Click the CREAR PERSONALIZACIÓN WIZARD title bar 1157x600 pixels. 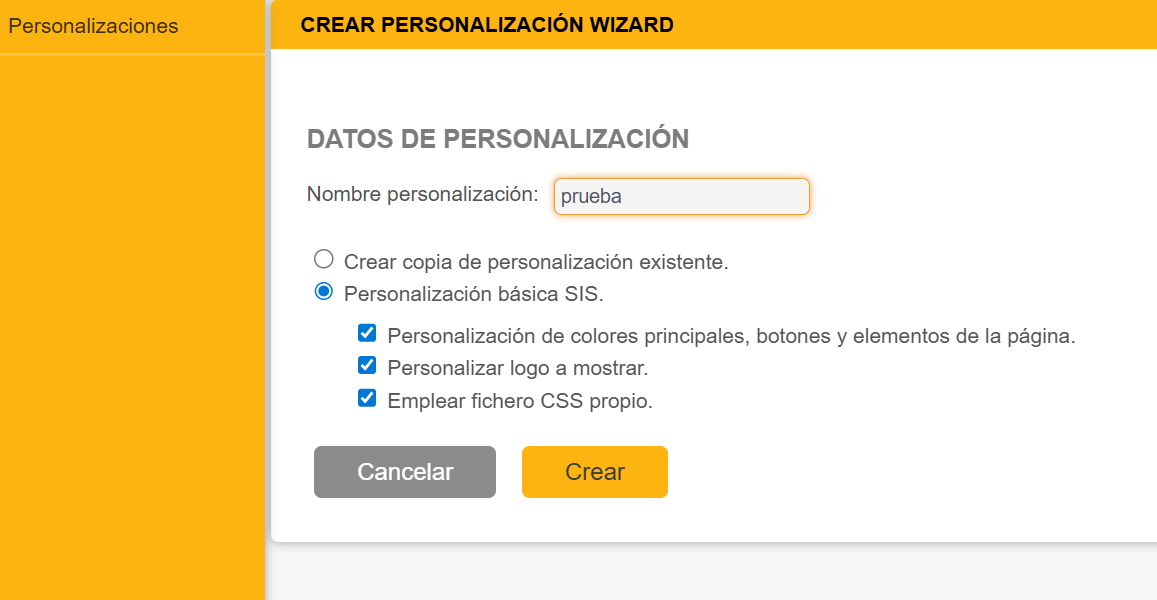487,25
